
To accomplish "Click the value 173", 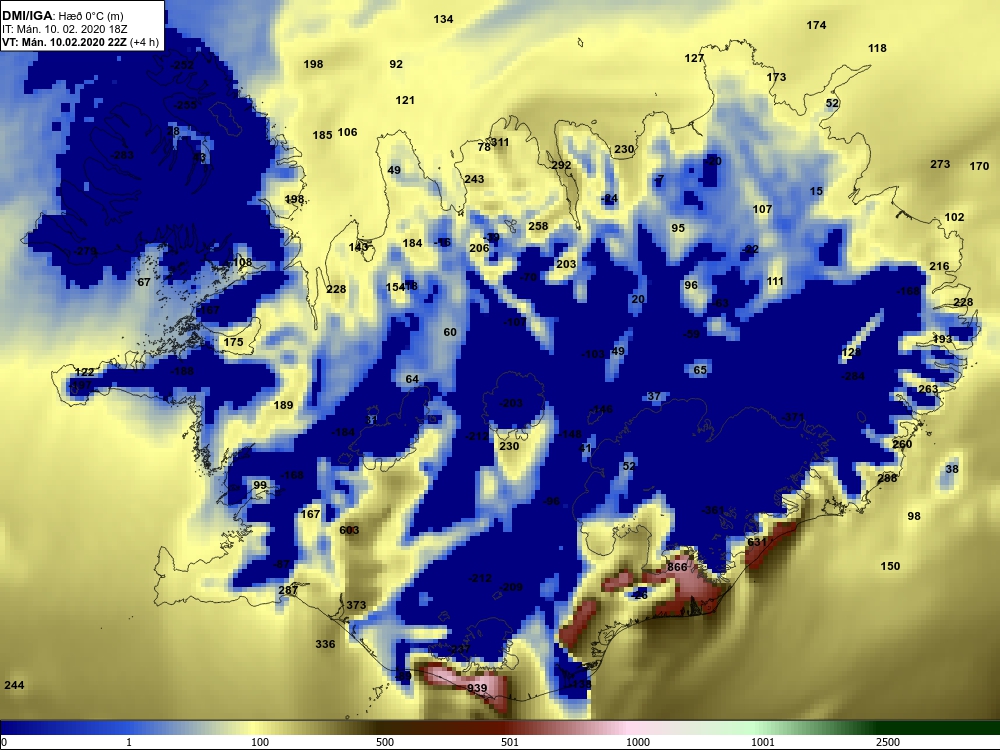I will tap(776, 77).
